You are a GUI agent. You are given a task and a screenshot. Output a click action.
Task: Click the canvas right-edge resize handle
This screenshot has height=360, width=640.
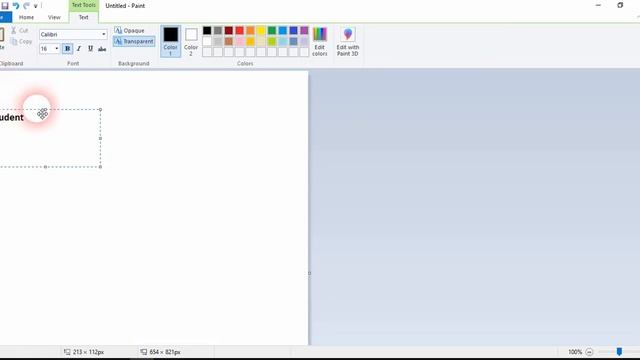point(309,273)
